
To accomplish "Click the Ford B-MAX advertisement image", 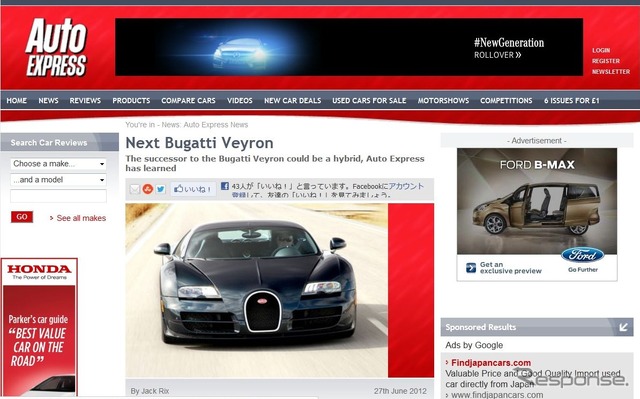I will pyautogui.click(x=537, y=202).
